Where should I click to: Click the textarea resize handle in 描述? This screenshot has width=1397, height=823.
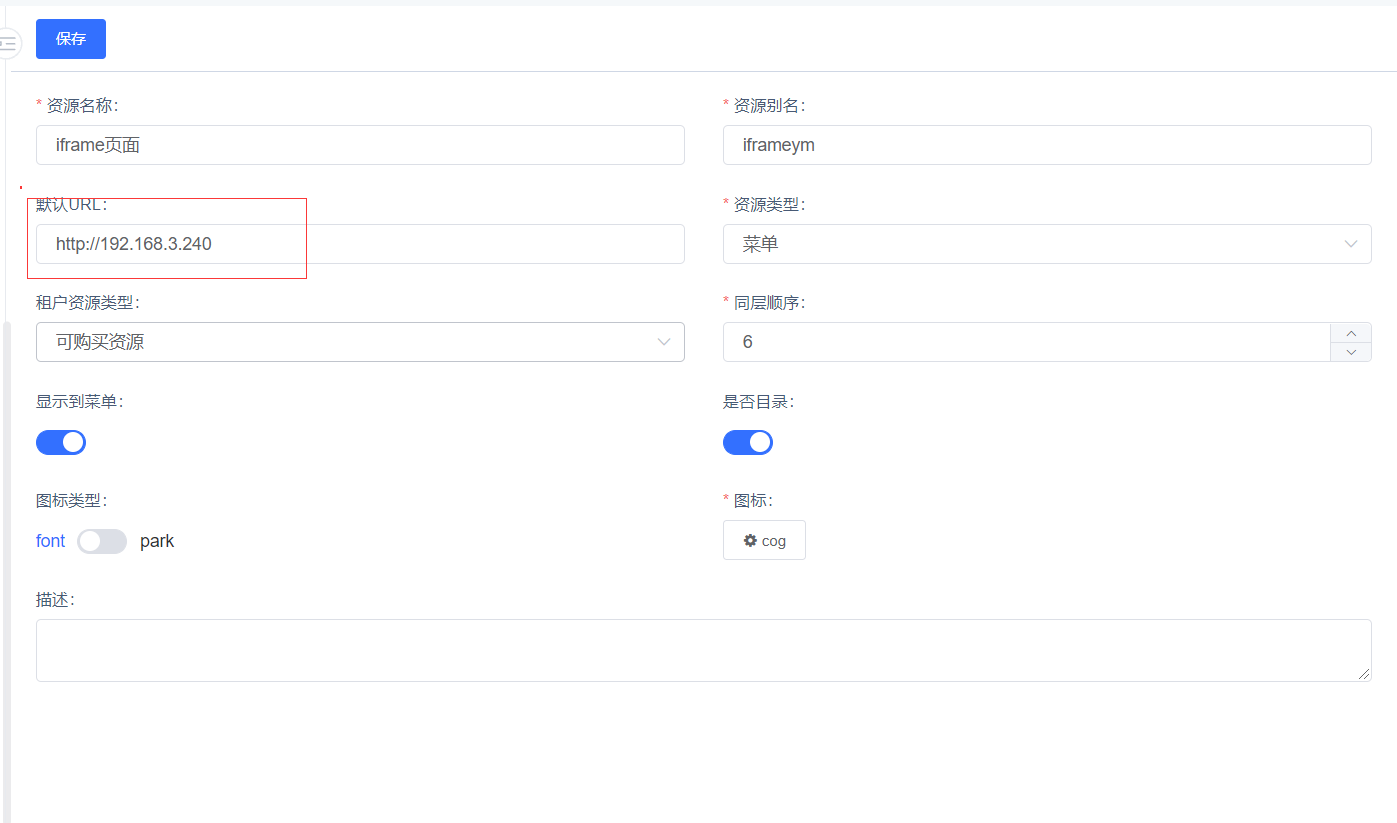click(x=1364, y=675)
